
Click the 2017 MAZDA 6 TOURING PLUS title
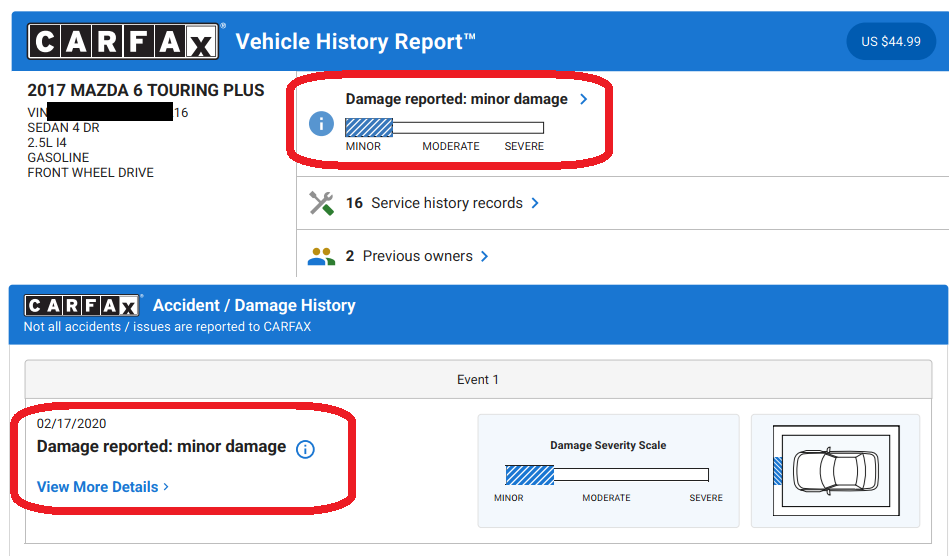pos(146,90)
